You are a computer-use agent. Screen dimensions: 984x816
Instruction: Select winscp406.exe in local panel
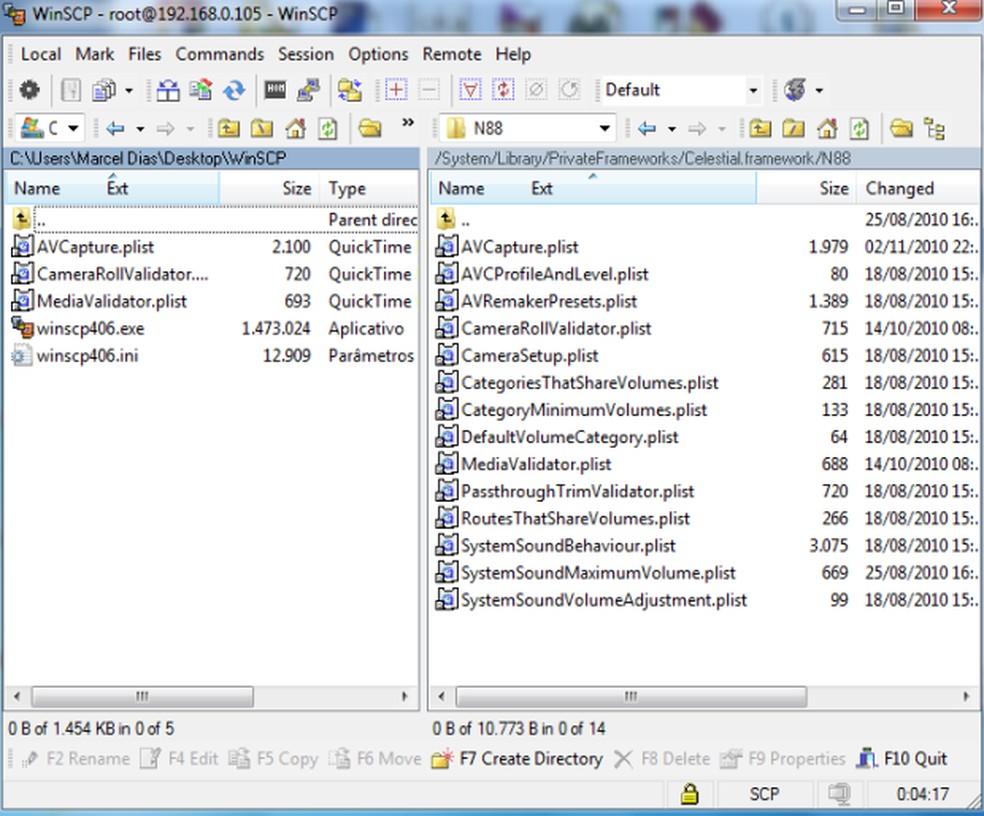[90, 329]
